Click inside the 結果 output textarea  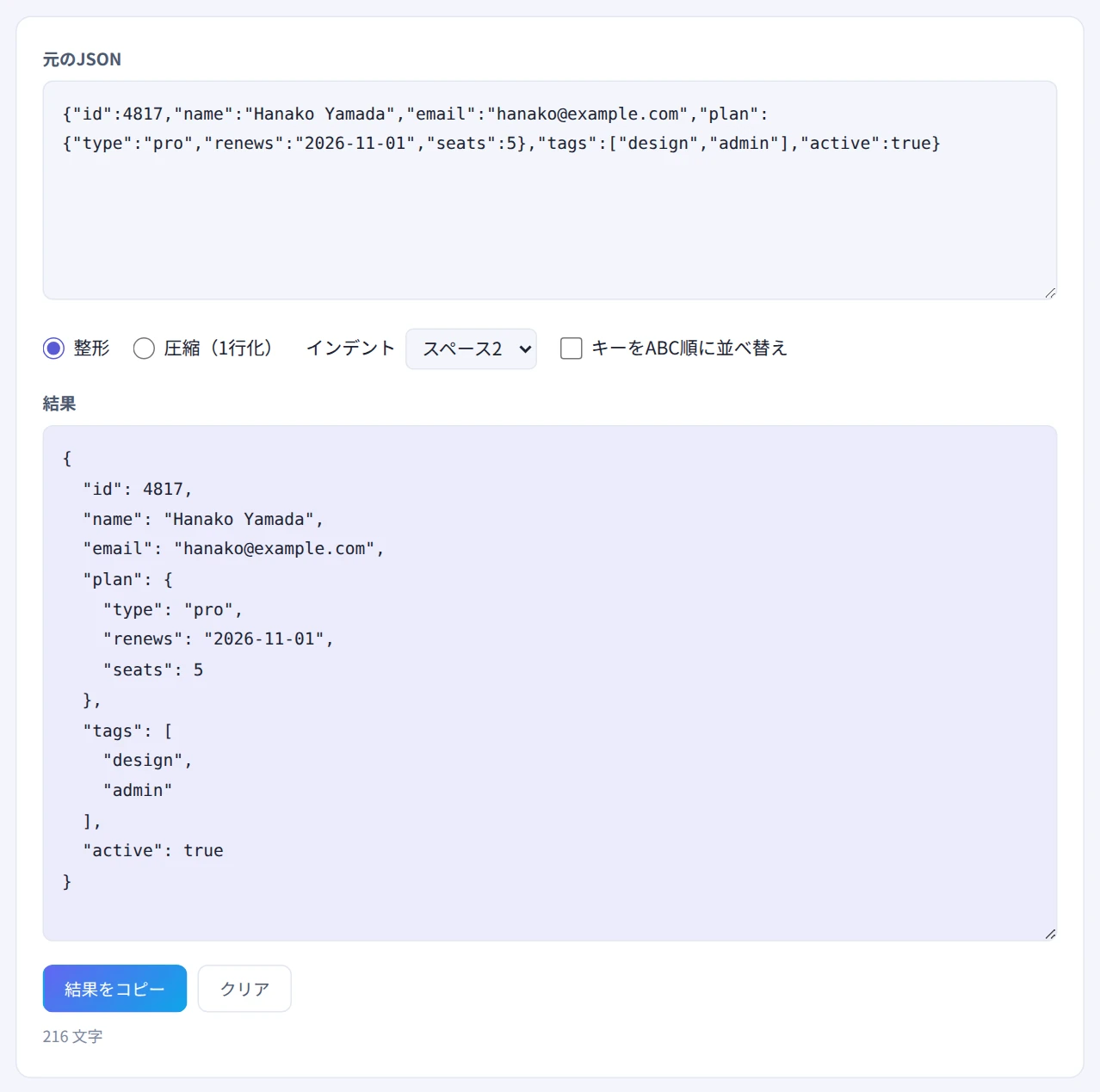pyautogui.click(x=550, y=682)
